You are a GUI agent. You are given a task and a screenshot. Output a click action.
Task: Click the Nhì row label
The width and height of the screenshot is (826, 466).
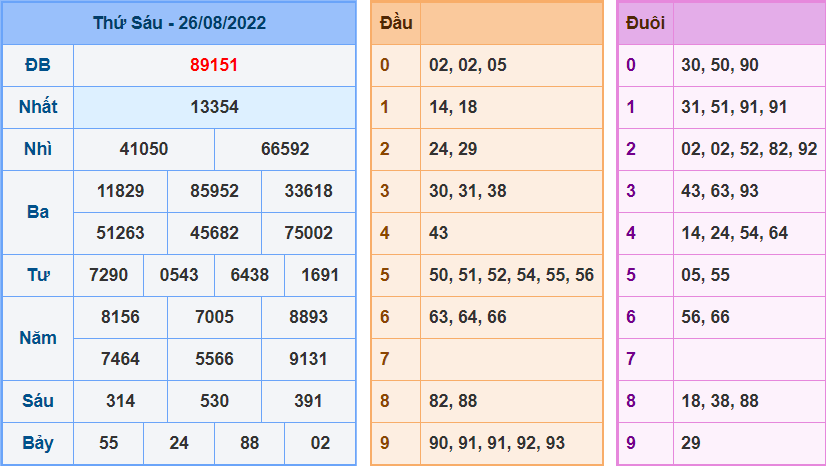38,149
